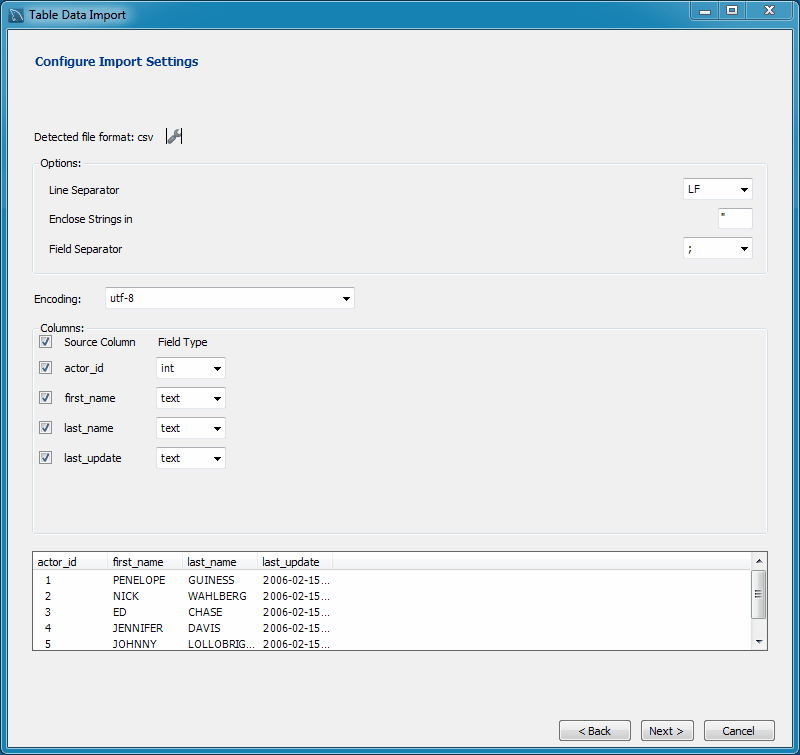Toggle the Source Column header checkbox
Viewport: 800px width, 755px height.
45,341
